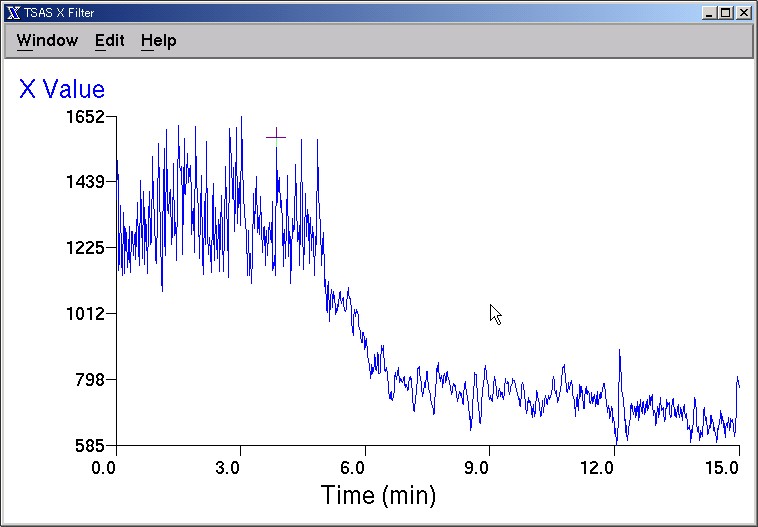758x527 pixels.
Task: Click the 1012 y-axis tick label
Action: pos(85,314)
